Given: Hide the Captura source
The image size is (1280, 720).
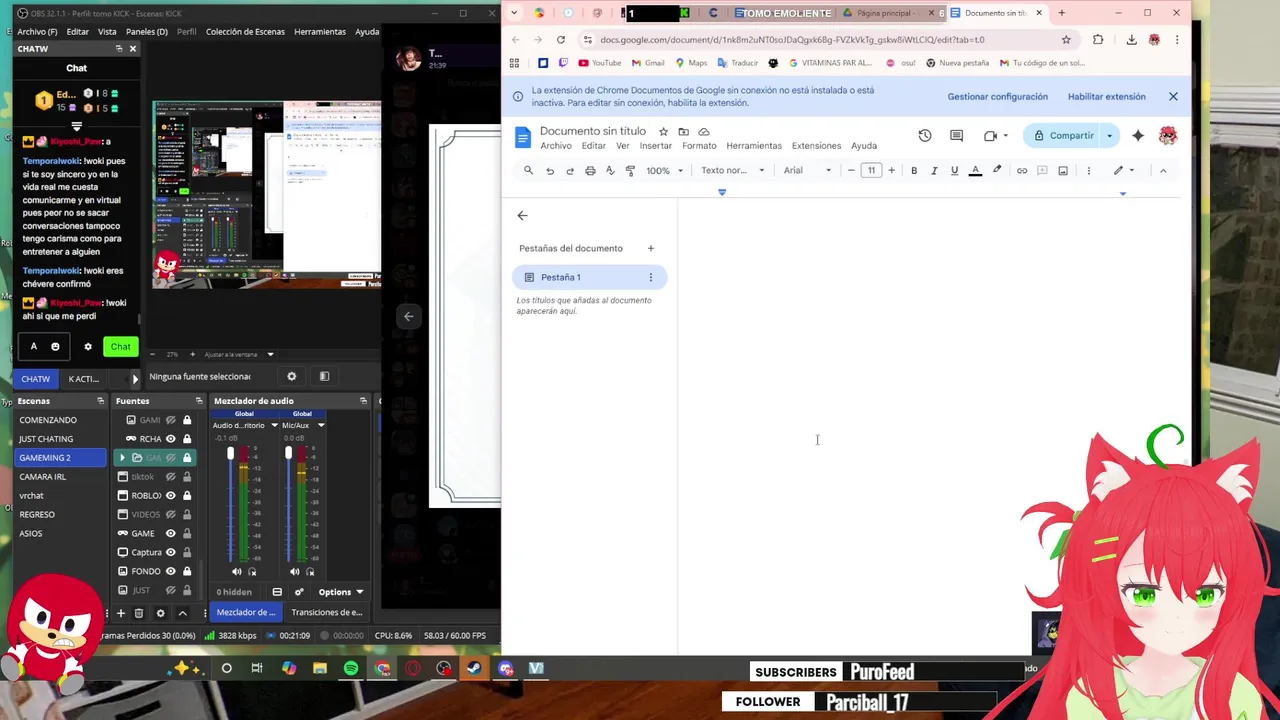Looking at the screenshot, I should (170, 552).
